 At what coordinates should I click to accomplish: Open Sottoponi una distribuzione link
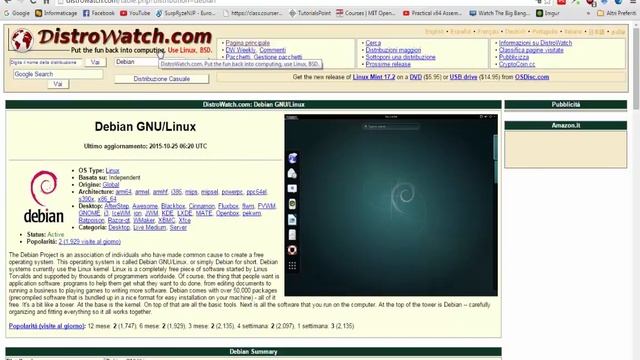(x=400, y=57)
